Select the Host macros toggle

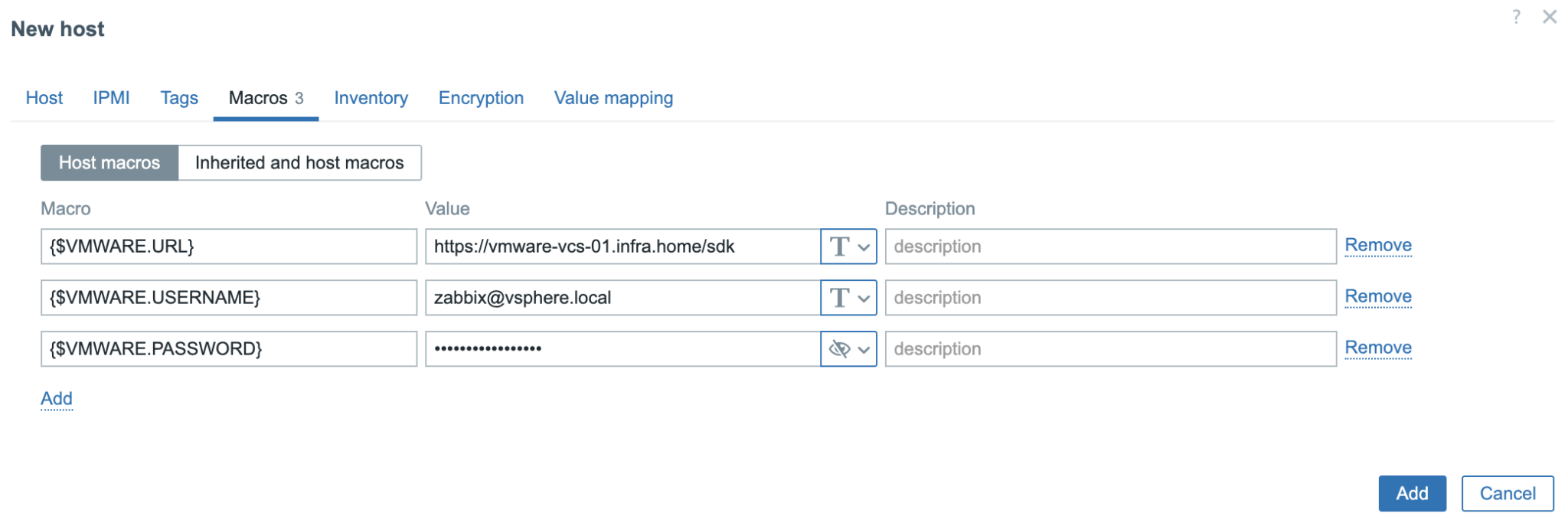point(109,163)
